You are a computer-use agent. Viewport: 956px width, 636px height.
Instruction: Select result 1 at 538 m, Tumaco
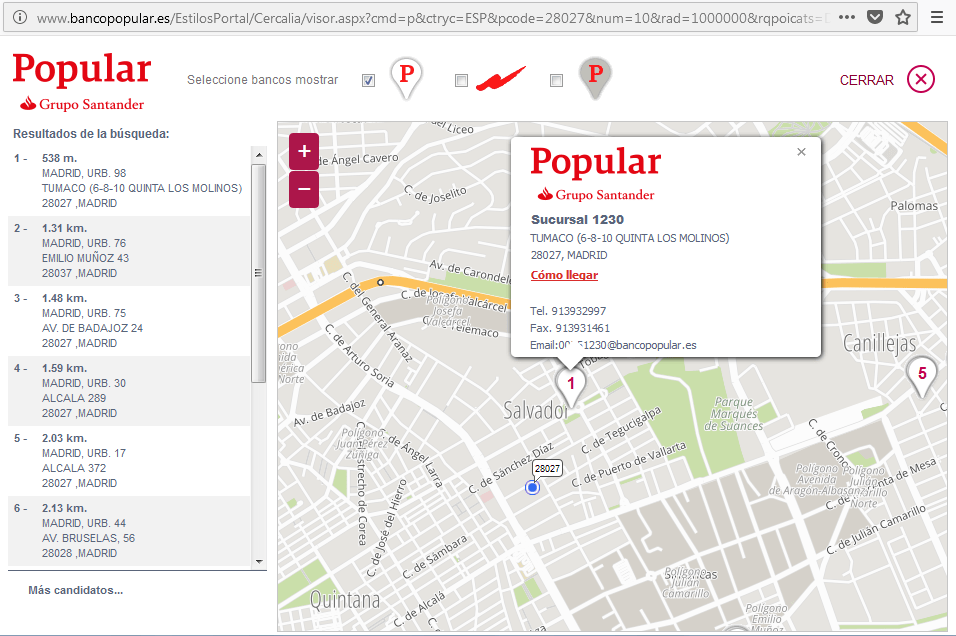pos(129,180)
